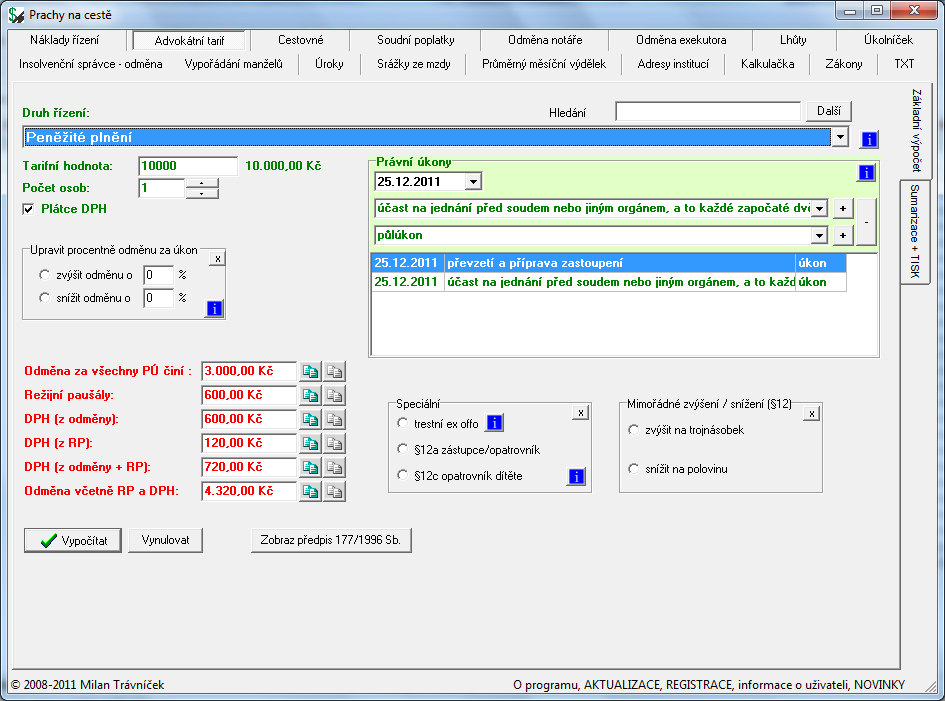Copy the 'Odměna za všechny PÚ' value

311,371
